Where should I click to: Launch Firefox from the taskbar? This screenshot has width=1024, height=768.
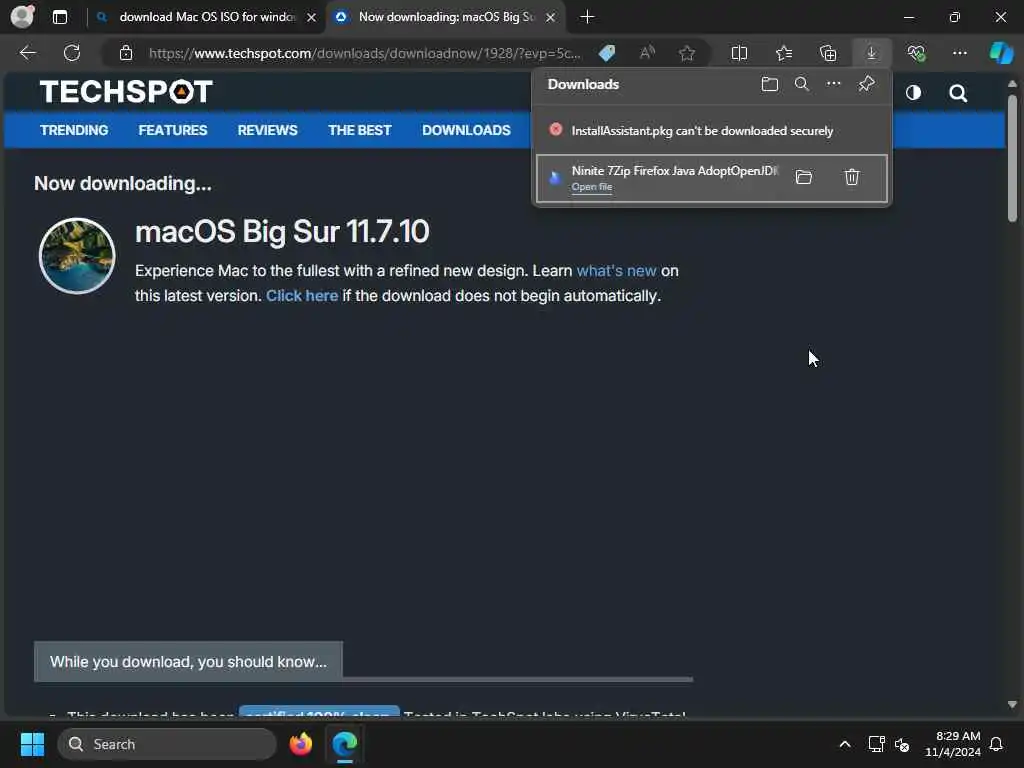click(x=300, y=744)
